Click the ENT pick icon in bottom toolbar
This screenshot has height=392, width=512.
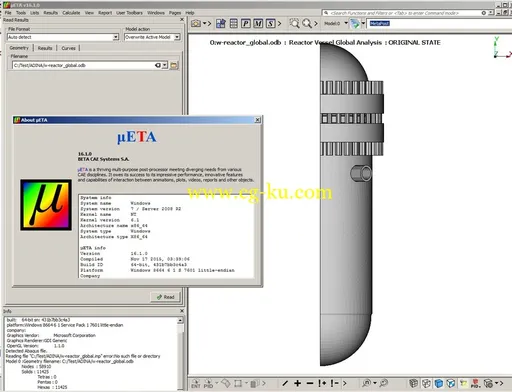pos(196,383)
